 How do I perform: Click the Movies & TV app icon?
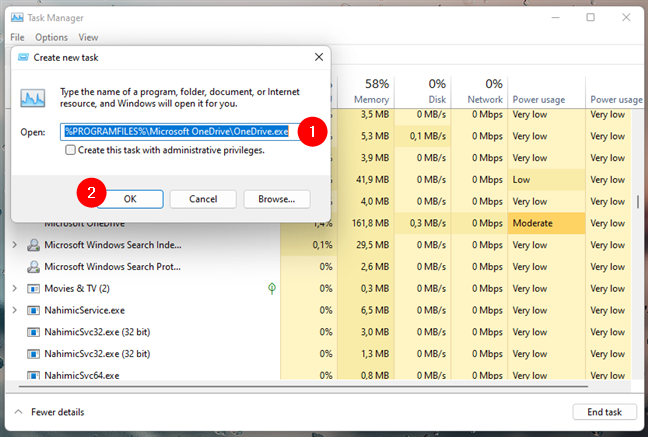34,289
